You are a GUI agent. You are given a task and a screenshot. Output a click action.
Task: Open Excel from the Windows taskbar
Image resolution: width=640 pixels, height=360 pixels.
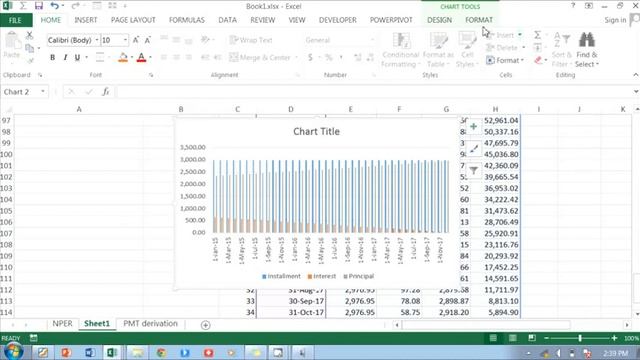click(x=112, y=352)
